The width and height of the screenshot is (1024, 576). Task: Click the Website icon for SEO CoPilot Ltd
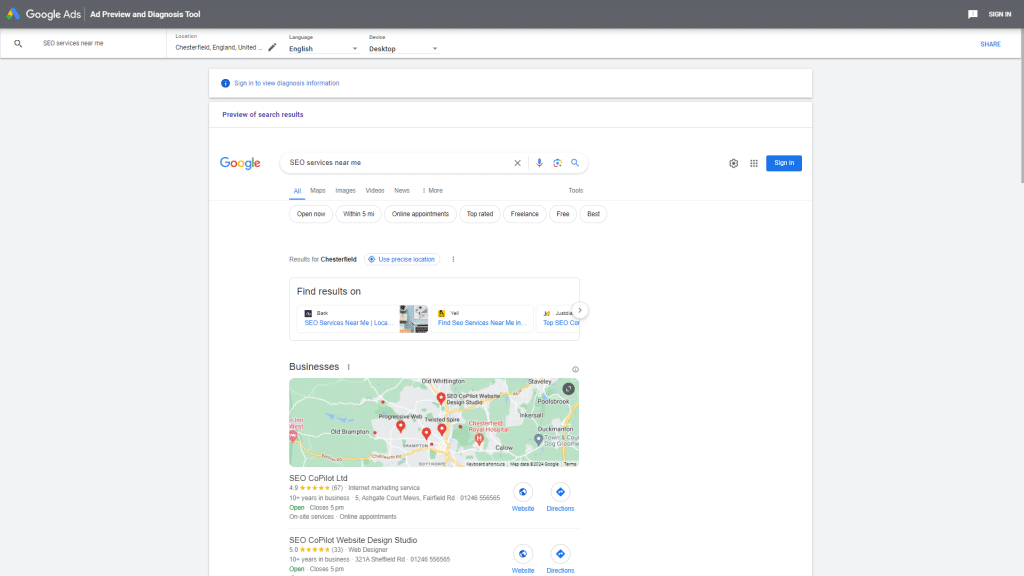(523, 493)
